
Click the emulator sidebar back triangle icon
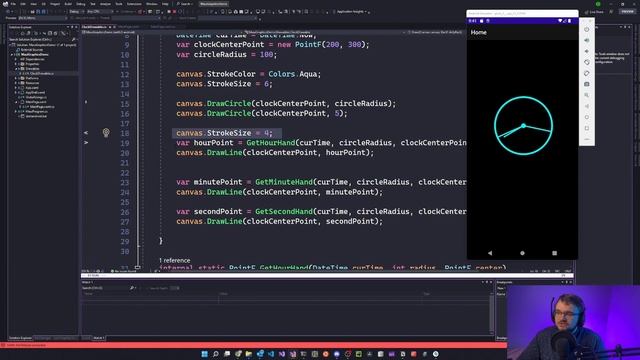[x=587, y=106]
